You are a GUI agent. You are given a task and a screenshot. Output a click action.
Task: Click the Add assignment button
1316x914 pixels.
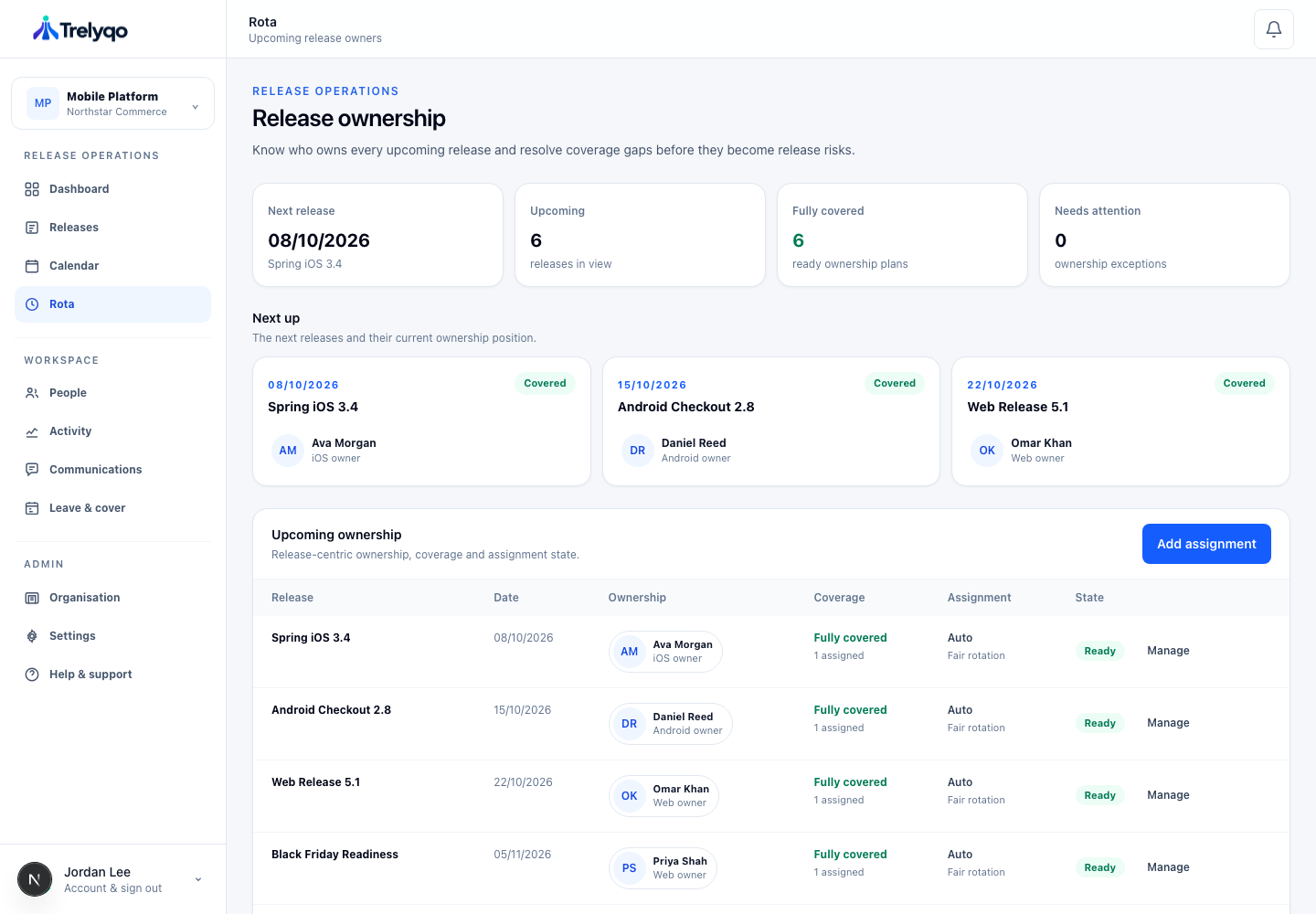[x=1206, y=544]
